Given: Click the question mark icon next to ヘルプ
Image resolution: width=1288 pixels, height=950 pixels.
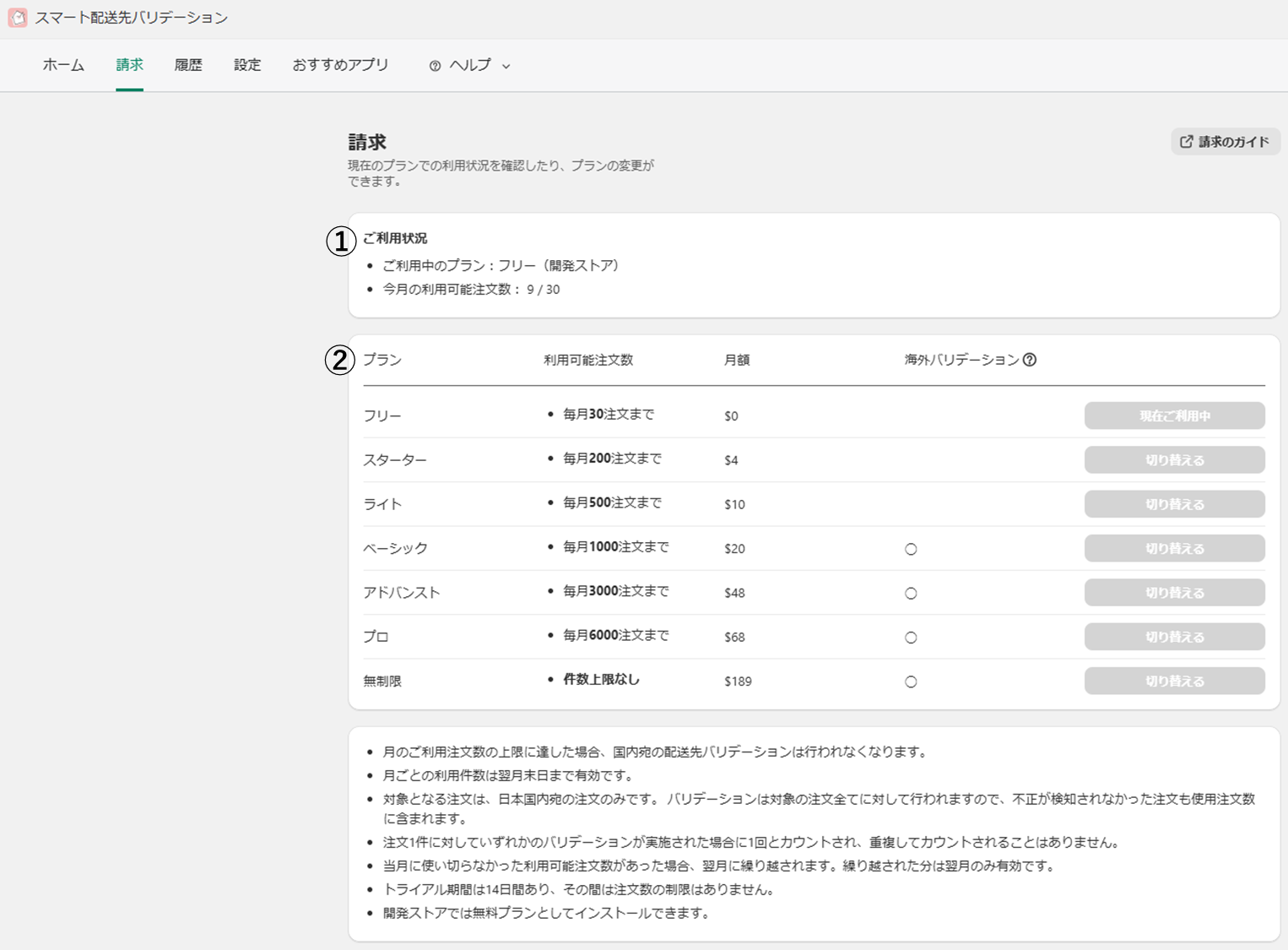Looking at the screenshot, I should (x=435, y=66).
